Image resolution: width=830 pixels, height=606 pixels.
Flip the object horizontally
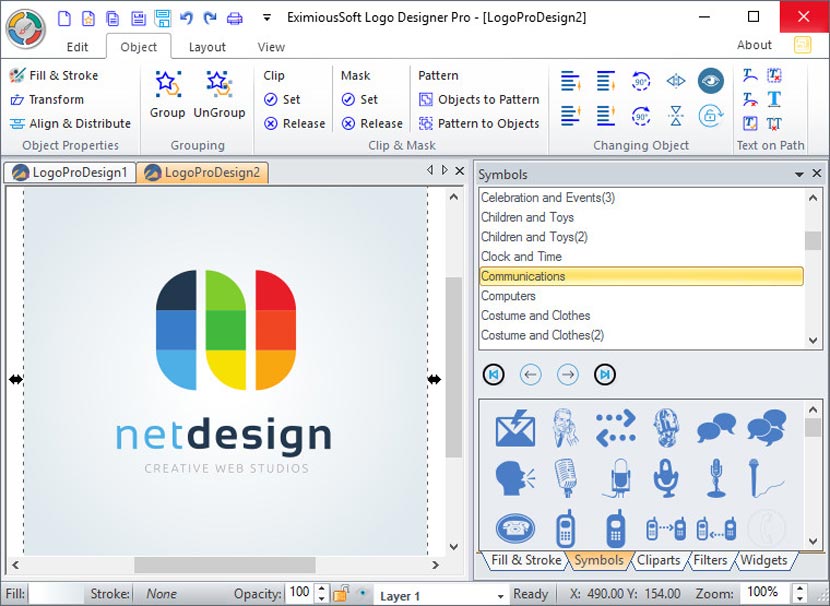(676, 82)
